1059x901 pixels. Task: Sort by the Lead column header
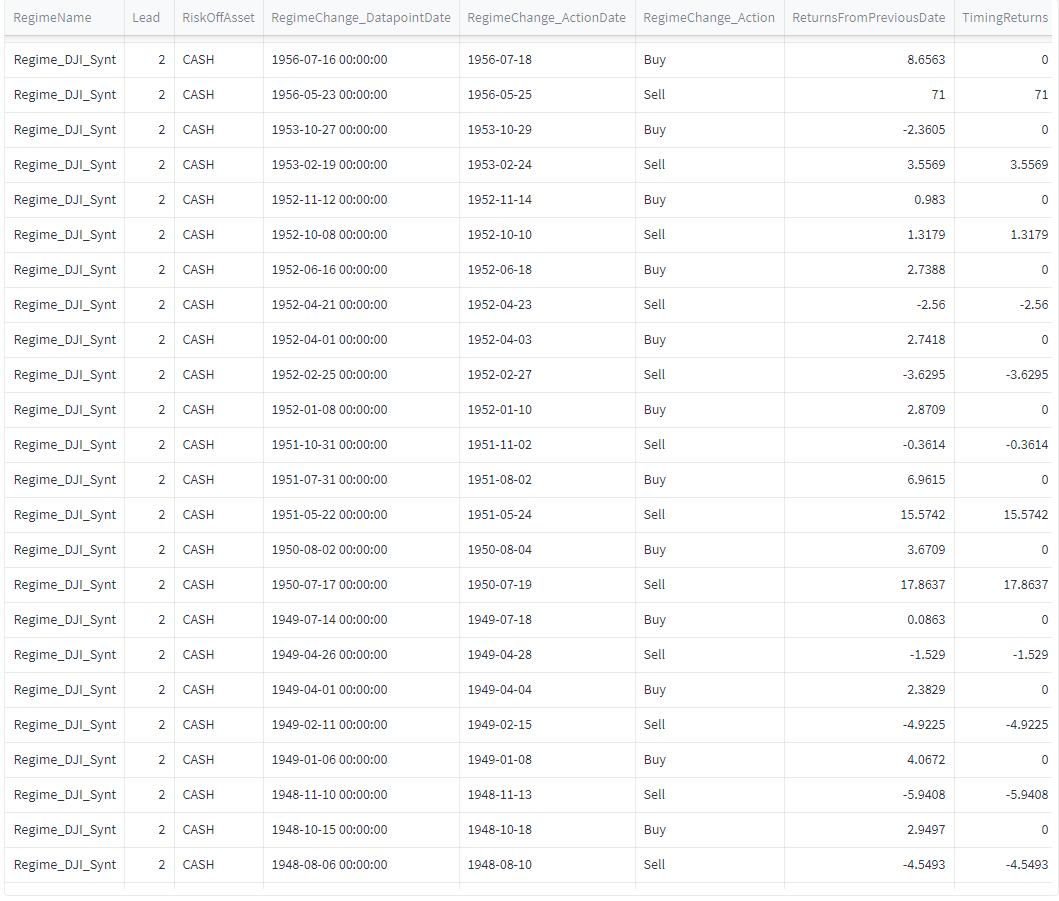pyautogui.click(x=146, y=17)
